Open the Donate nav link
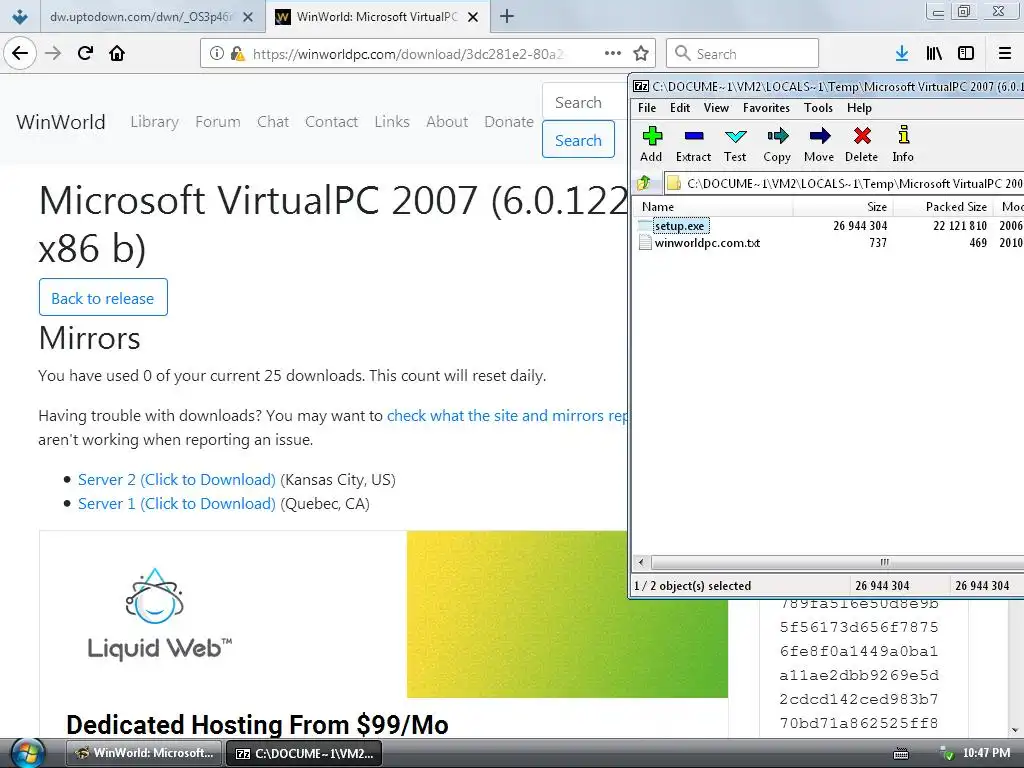The image size is (1024, 768). (x=509, y=121)
